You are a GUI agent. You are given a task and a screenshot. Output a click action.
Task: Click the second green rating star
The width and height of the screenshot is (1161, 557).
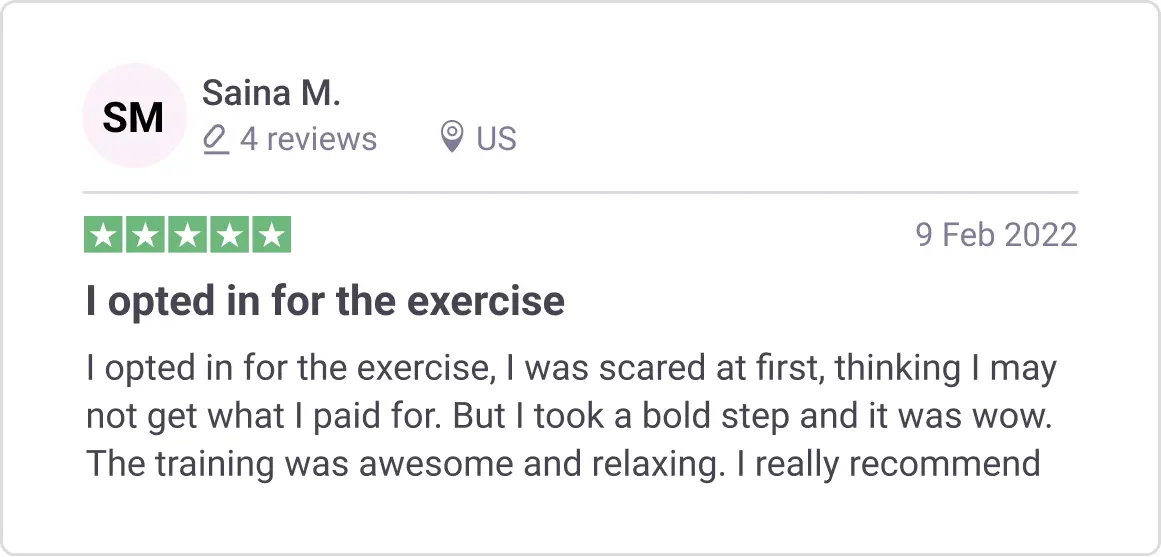(x=146, y=235)
